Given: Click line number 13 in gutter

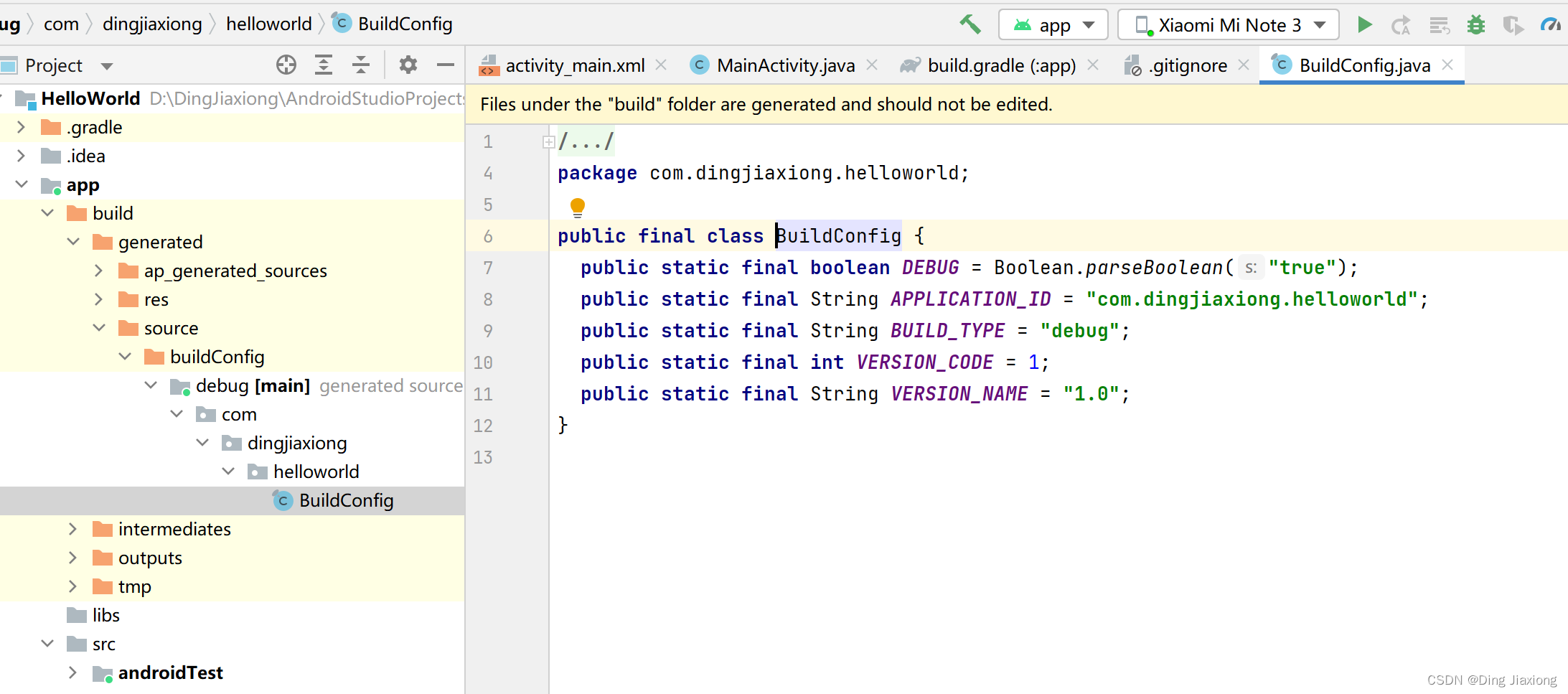Looking at the screenshot, I should click(x=483, y=457).
